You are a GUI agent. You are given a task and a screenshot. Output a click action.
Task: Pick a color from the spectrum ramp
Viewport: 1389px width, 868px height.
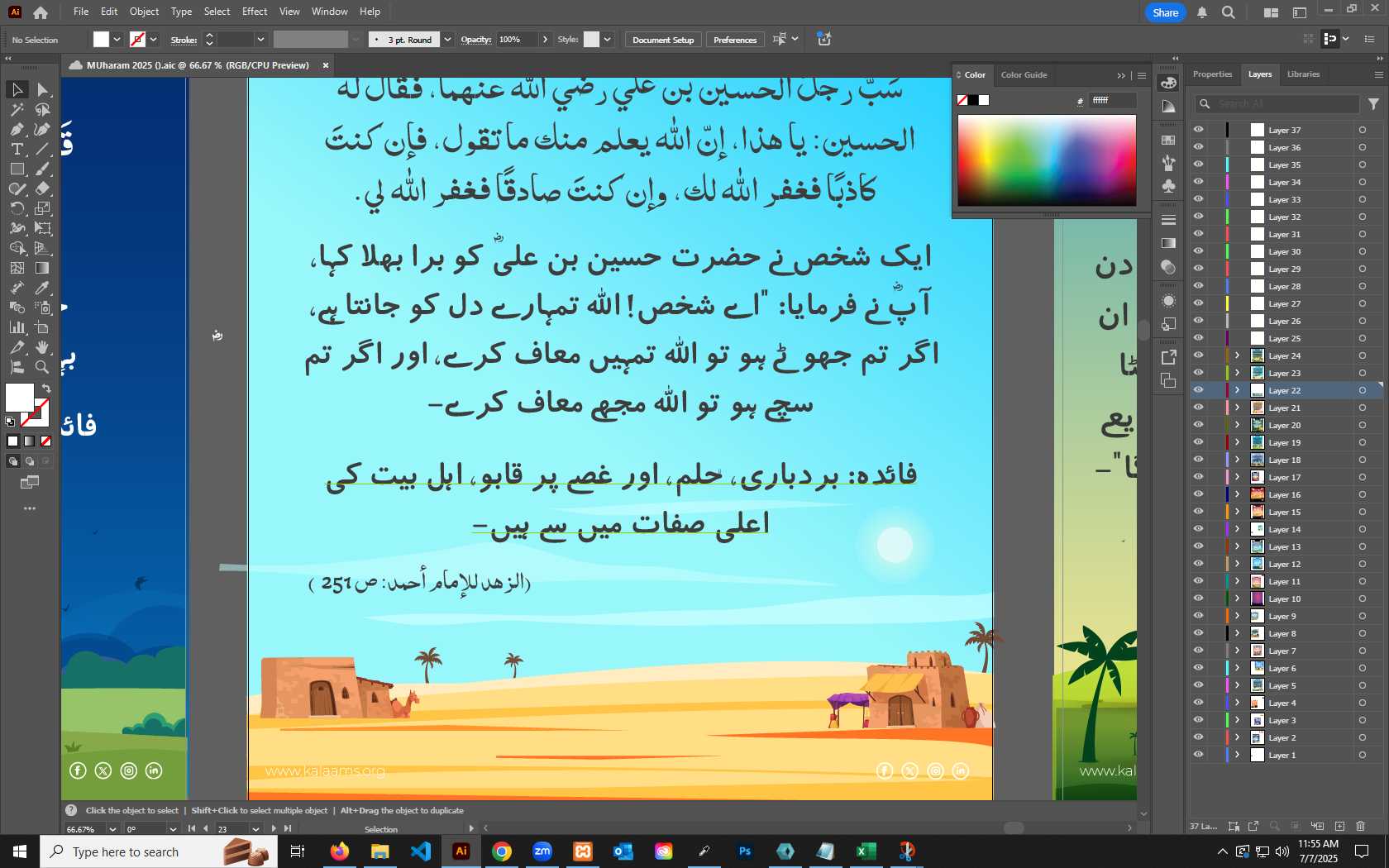tap(1047, 160)
